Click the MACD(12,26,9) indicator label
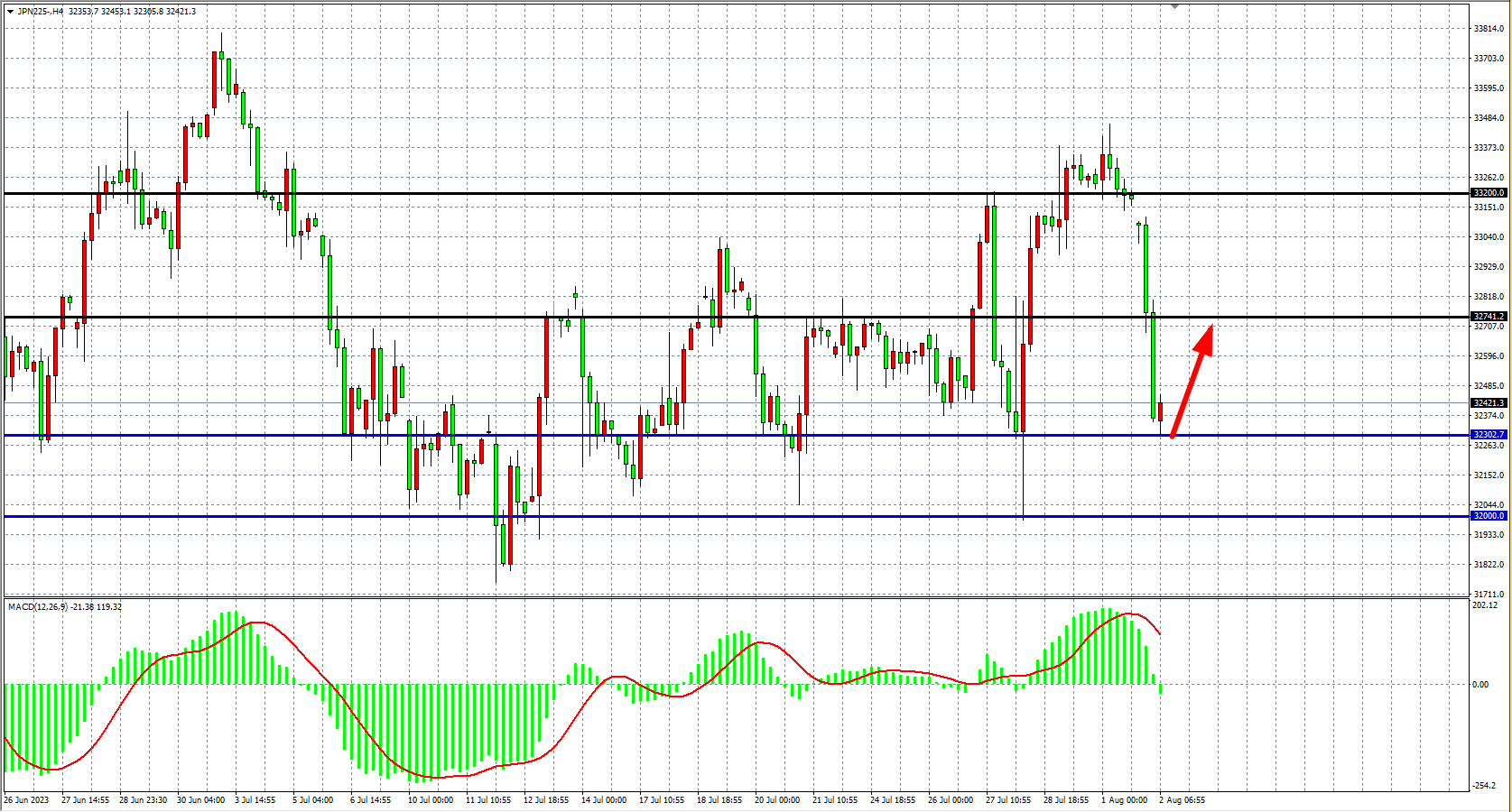The width and height of the screenshot is (1512, 812). [x=64, y=607]
